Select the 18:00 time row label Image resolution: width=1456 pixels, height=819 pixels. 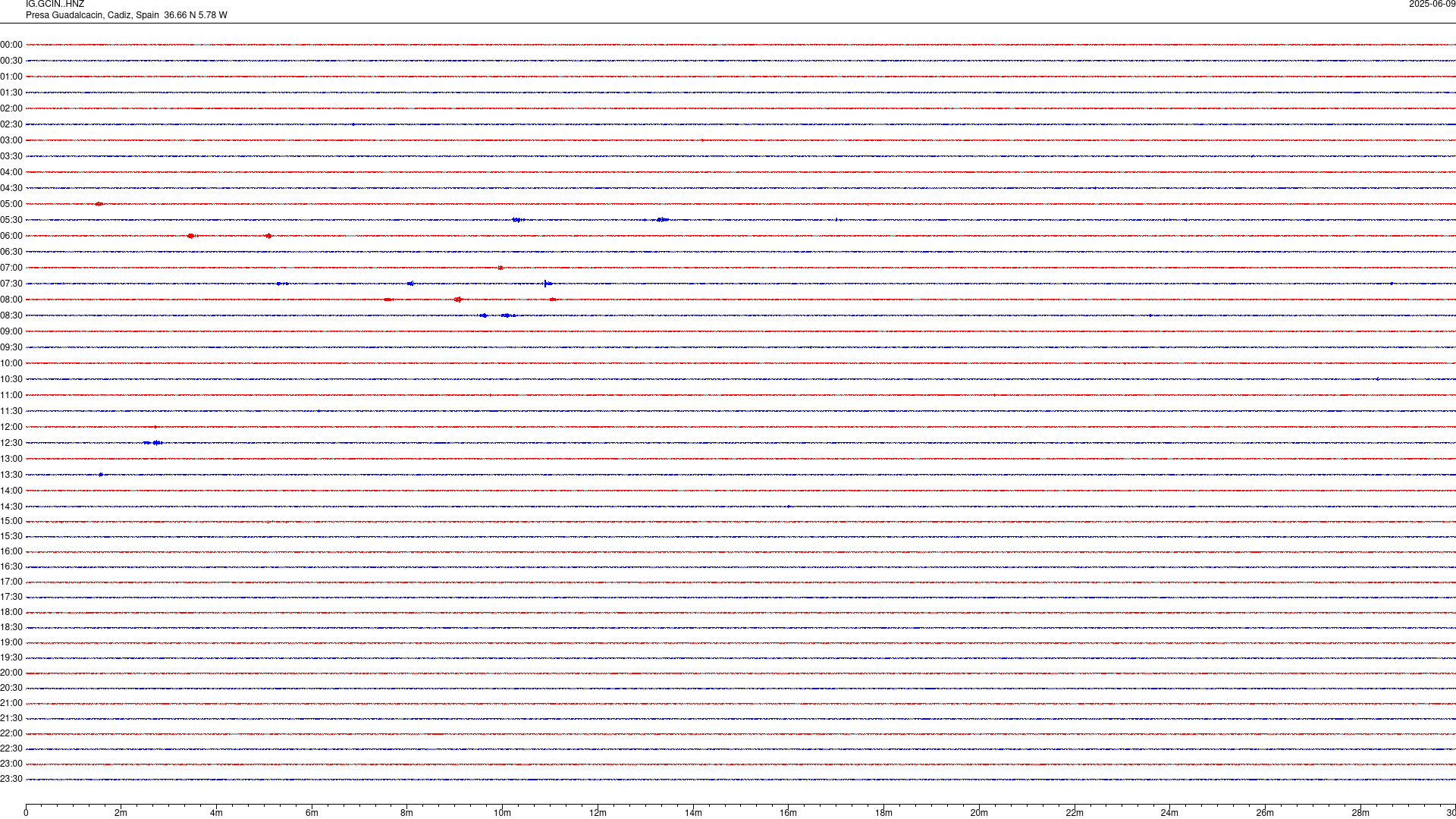pos(11,612)
